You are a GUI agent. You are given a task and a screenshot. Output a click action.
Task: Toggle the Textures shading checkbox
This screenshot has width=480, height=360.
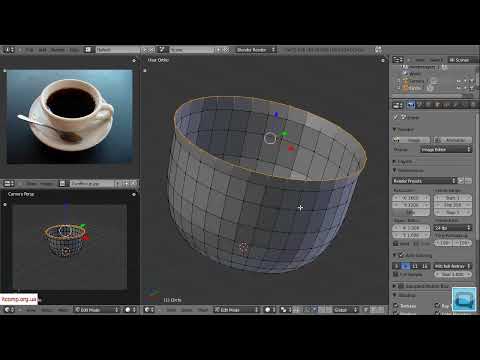tap(396, 305)
